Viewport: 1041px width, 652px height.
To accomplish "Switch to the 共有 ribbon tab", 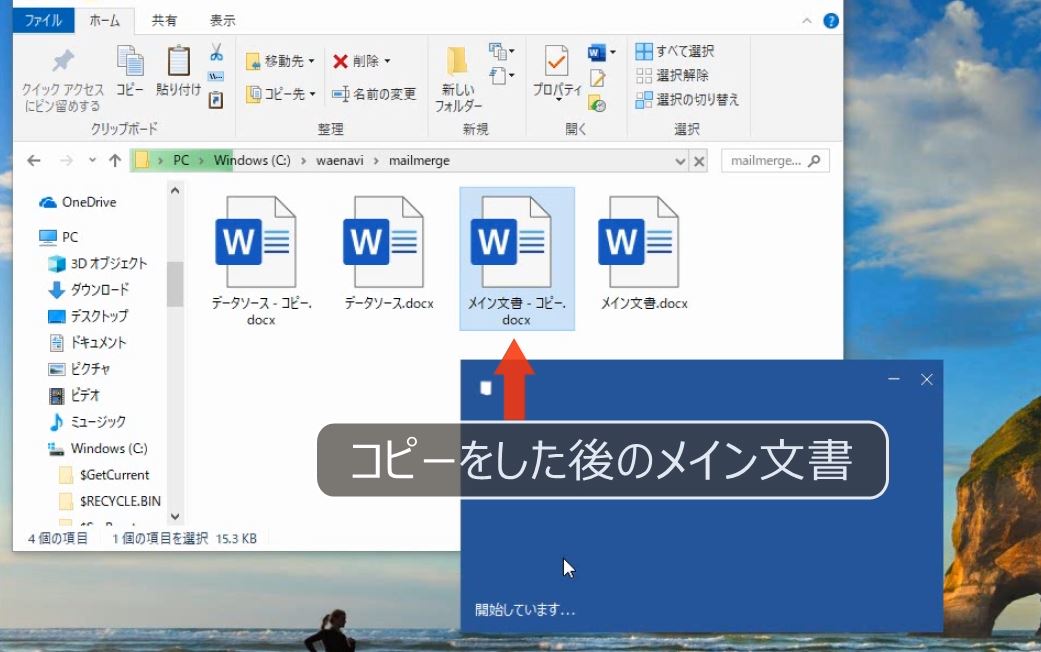I will pyautogui.click(x=165, y=19).
